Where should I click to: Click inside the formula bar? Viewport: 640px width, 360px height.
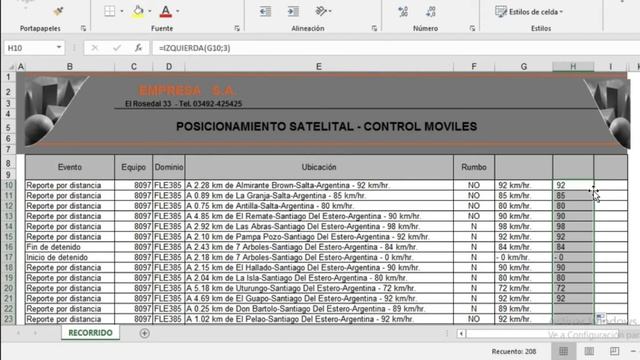click(x=395, y=48)
